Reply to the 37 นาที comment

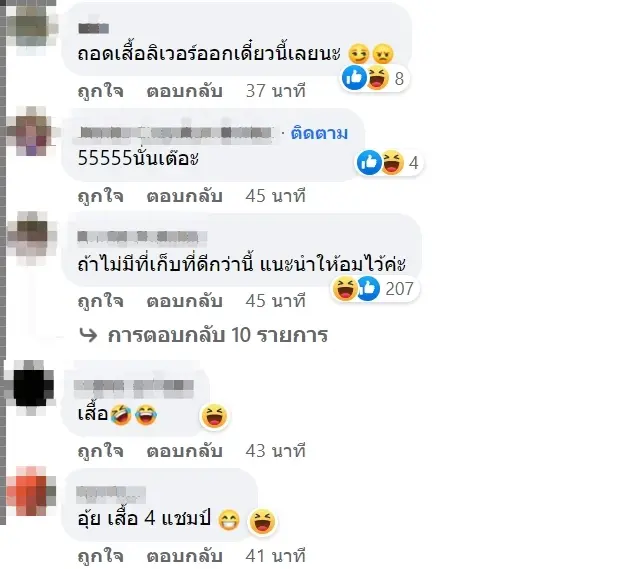184,91
